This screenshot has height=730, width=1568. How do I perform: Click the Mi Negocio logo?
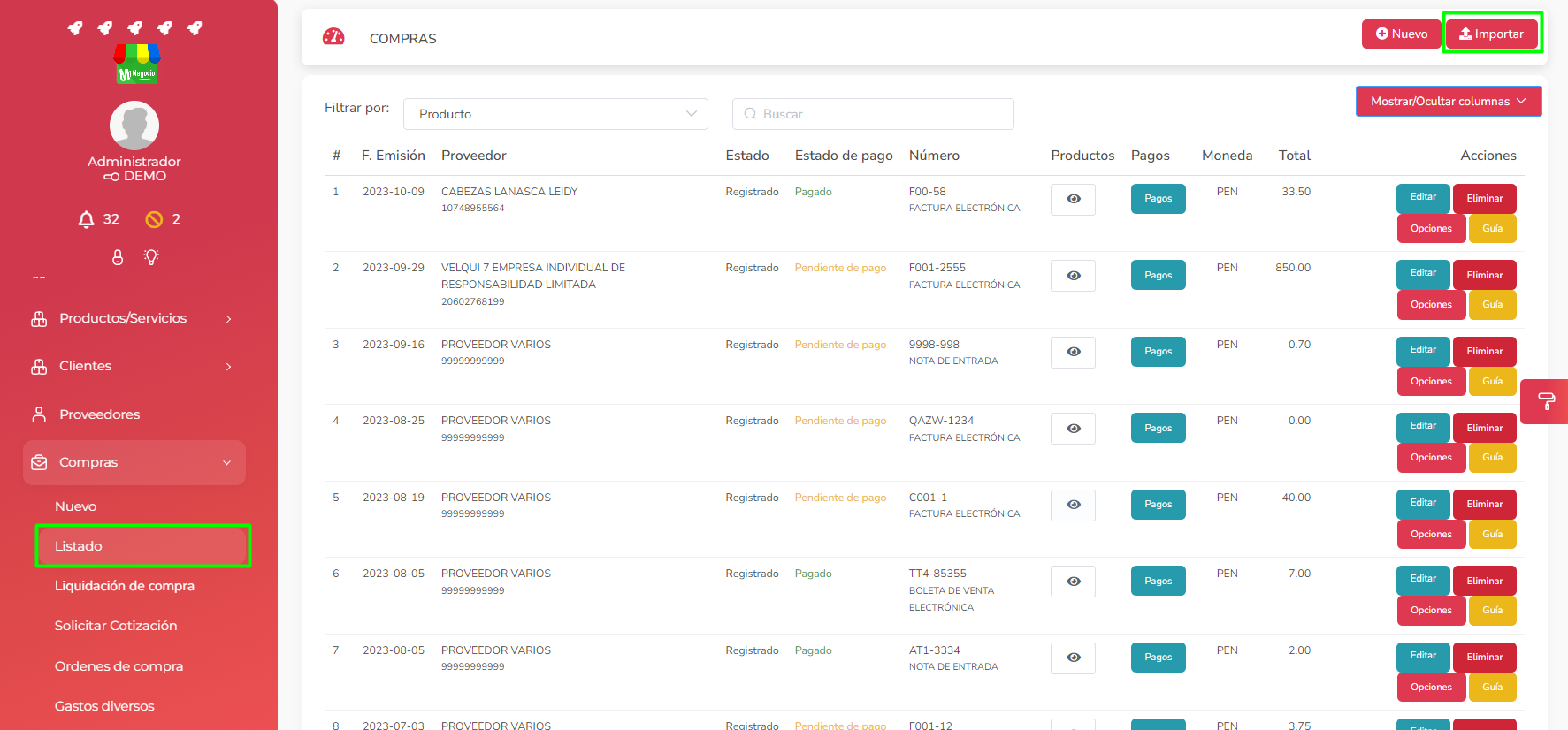tap(137, 65)
